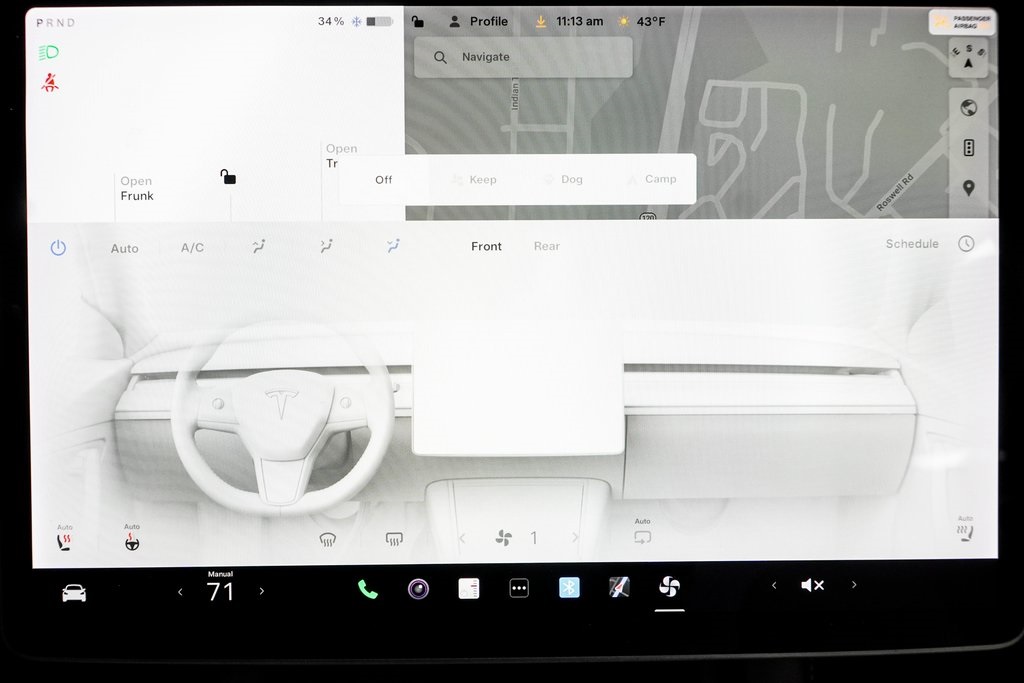Viewport: 1024px width, 683px height.
Task: Increase fan speed with right arrow
Action: coord(575,538)
